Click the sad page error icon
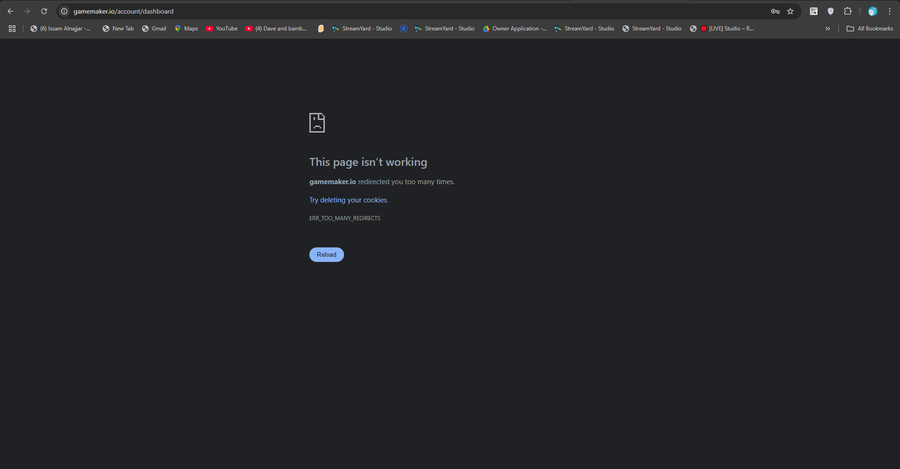 click(x=317, y=122)
